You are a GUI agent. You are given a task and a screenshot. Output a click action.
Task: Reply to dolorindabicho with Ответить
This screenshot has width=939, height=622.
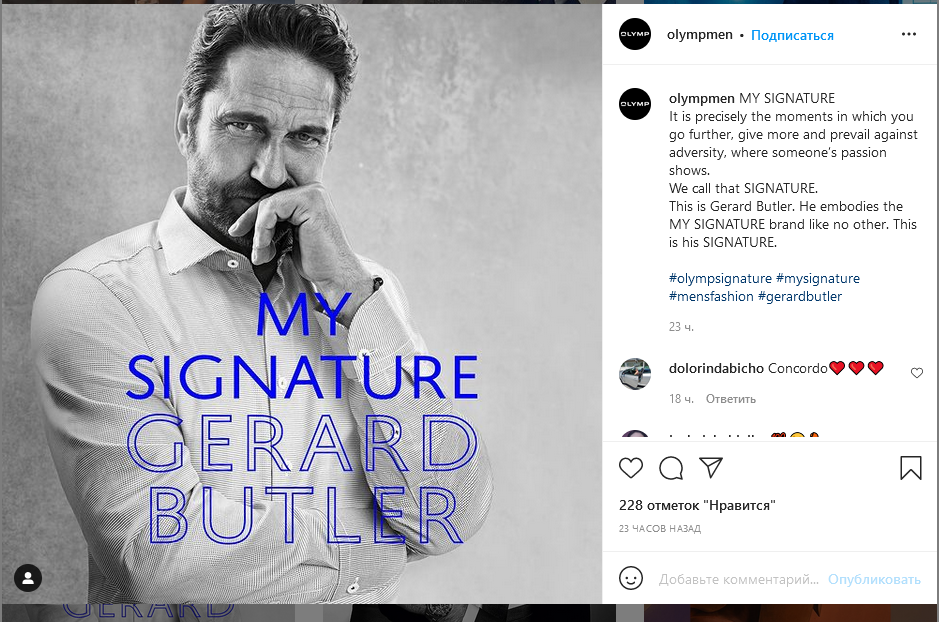pos(731,399)
